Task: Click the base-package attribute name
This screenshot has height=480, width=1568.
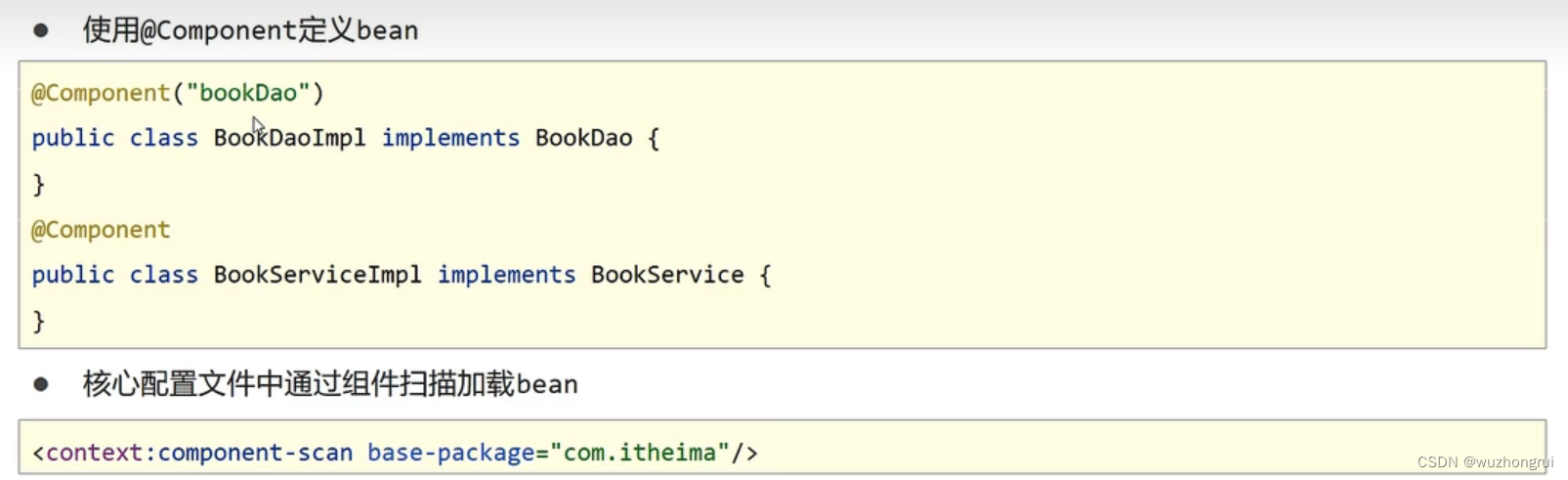Action: coord(451,453)
